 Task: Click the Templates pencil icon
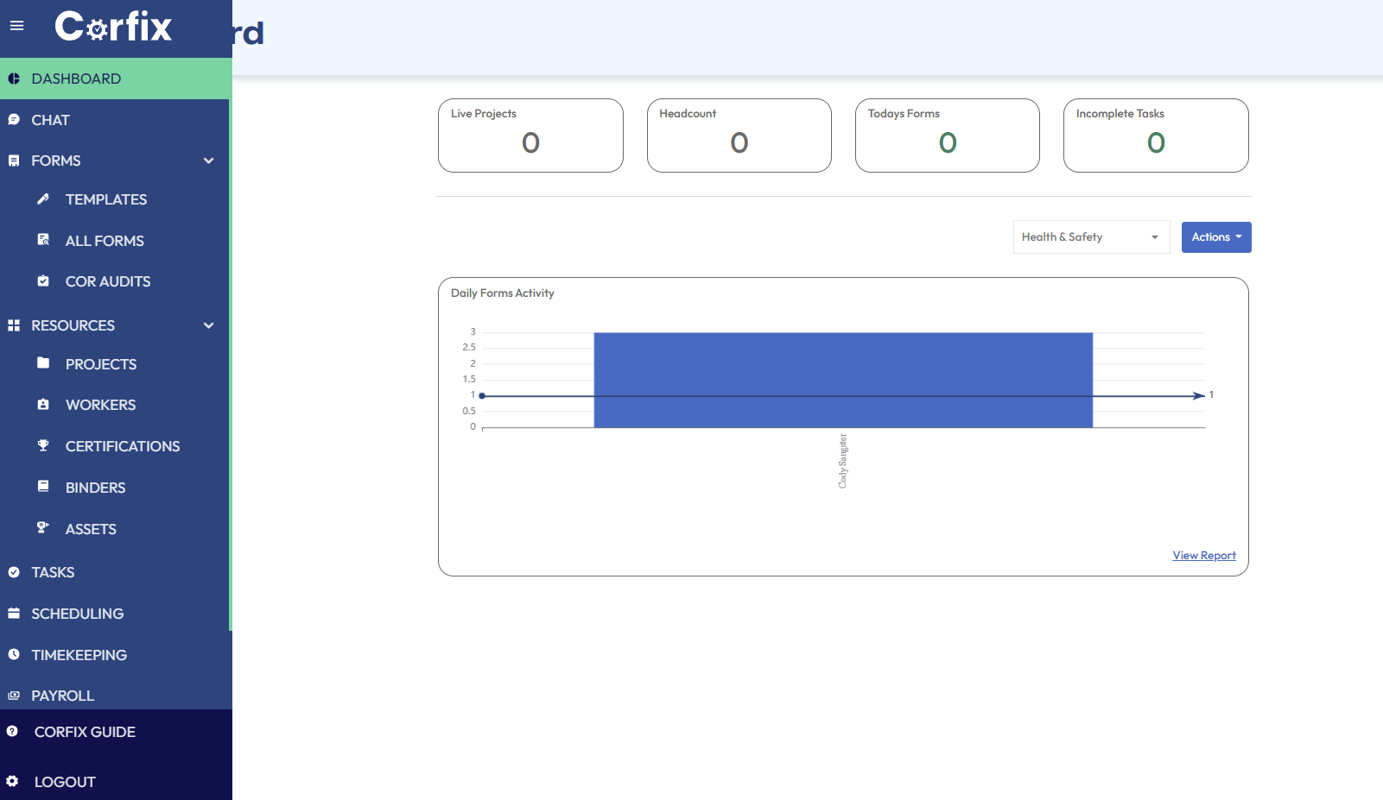(x=43, y=199)
